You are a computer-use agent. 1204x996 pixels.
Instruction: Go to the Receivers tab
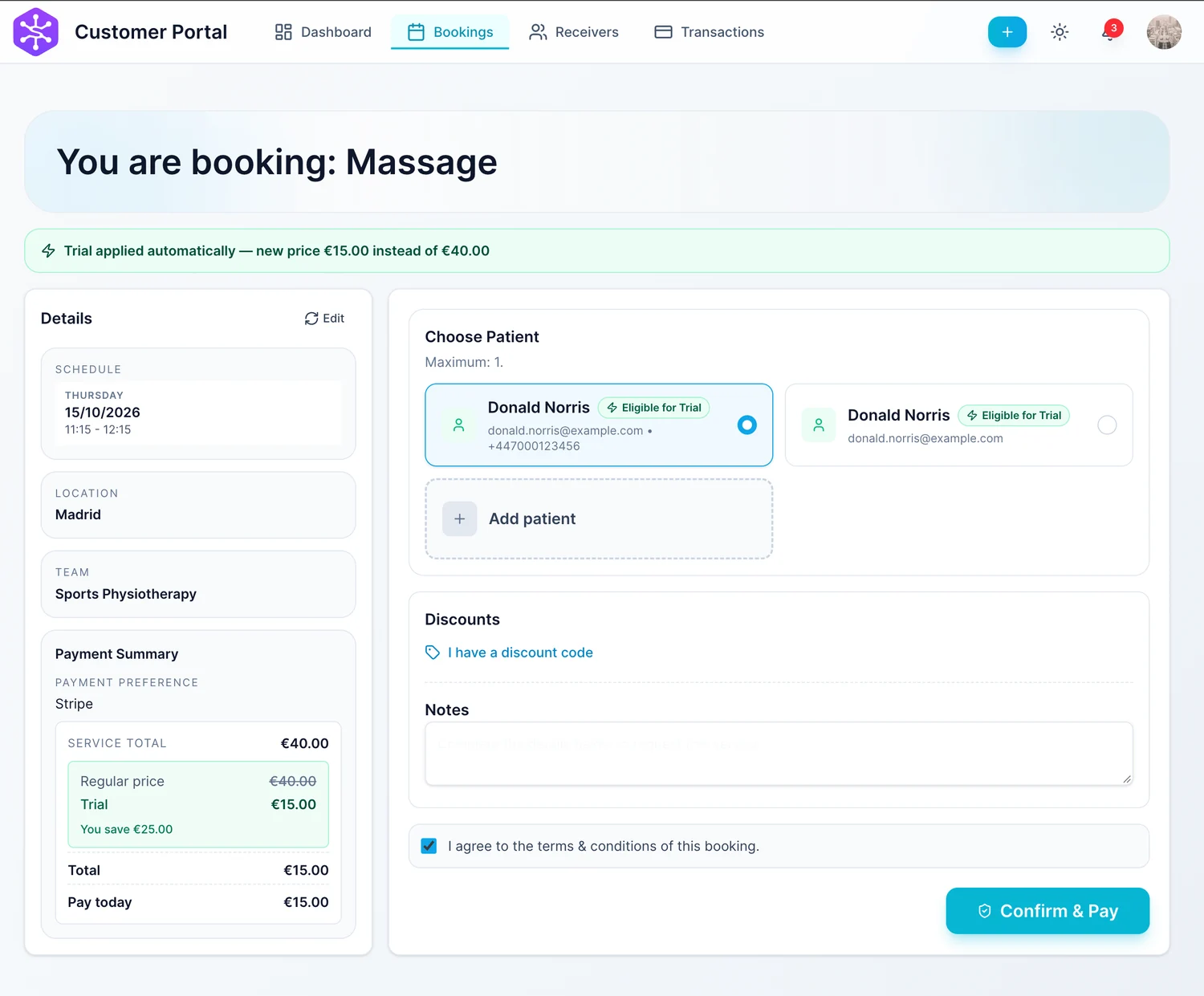(x=574, y=32)
